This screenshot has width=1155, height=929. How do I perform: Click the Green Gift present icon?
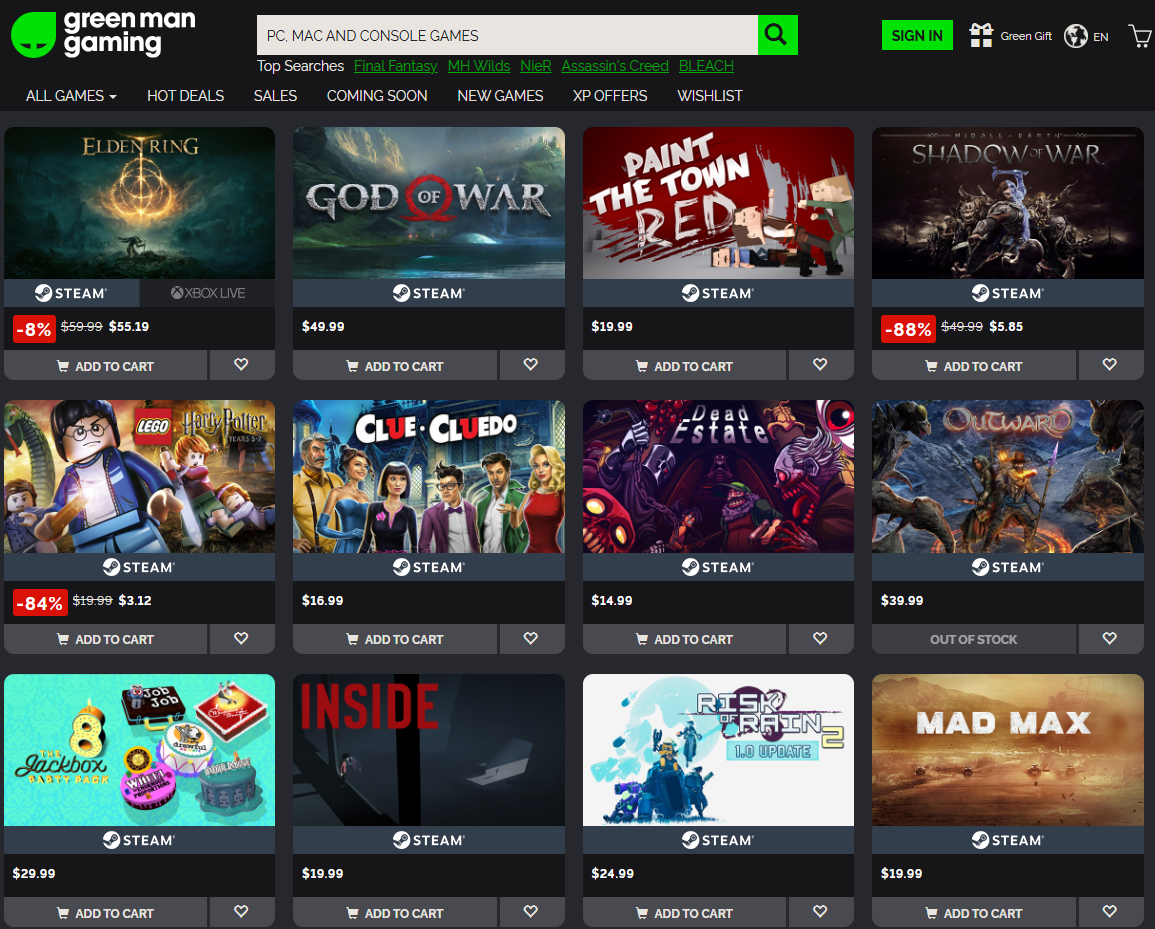click(x=981, y=36)
